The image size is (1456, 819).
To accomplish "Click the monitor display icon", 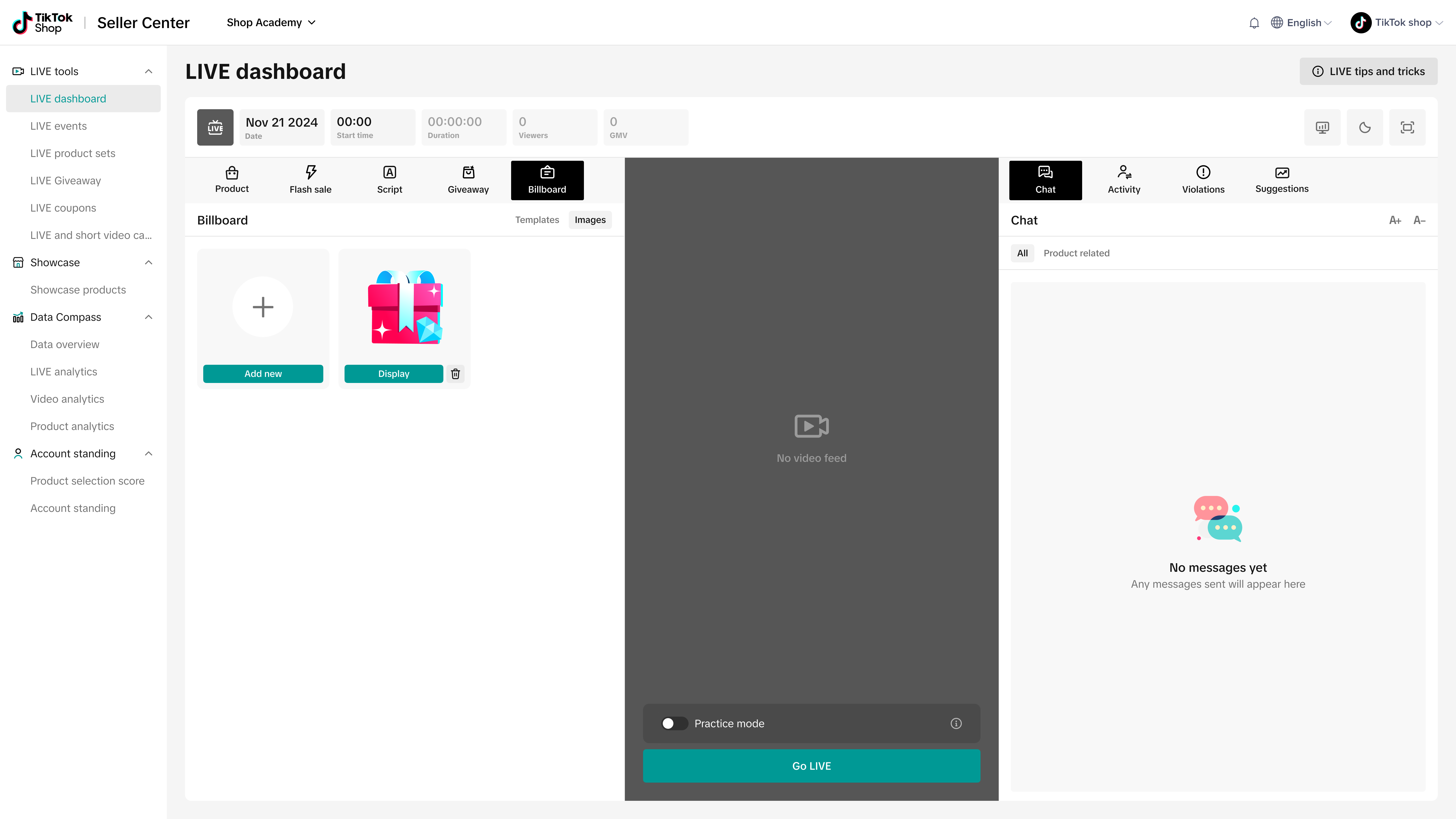I will point(1322,127).
